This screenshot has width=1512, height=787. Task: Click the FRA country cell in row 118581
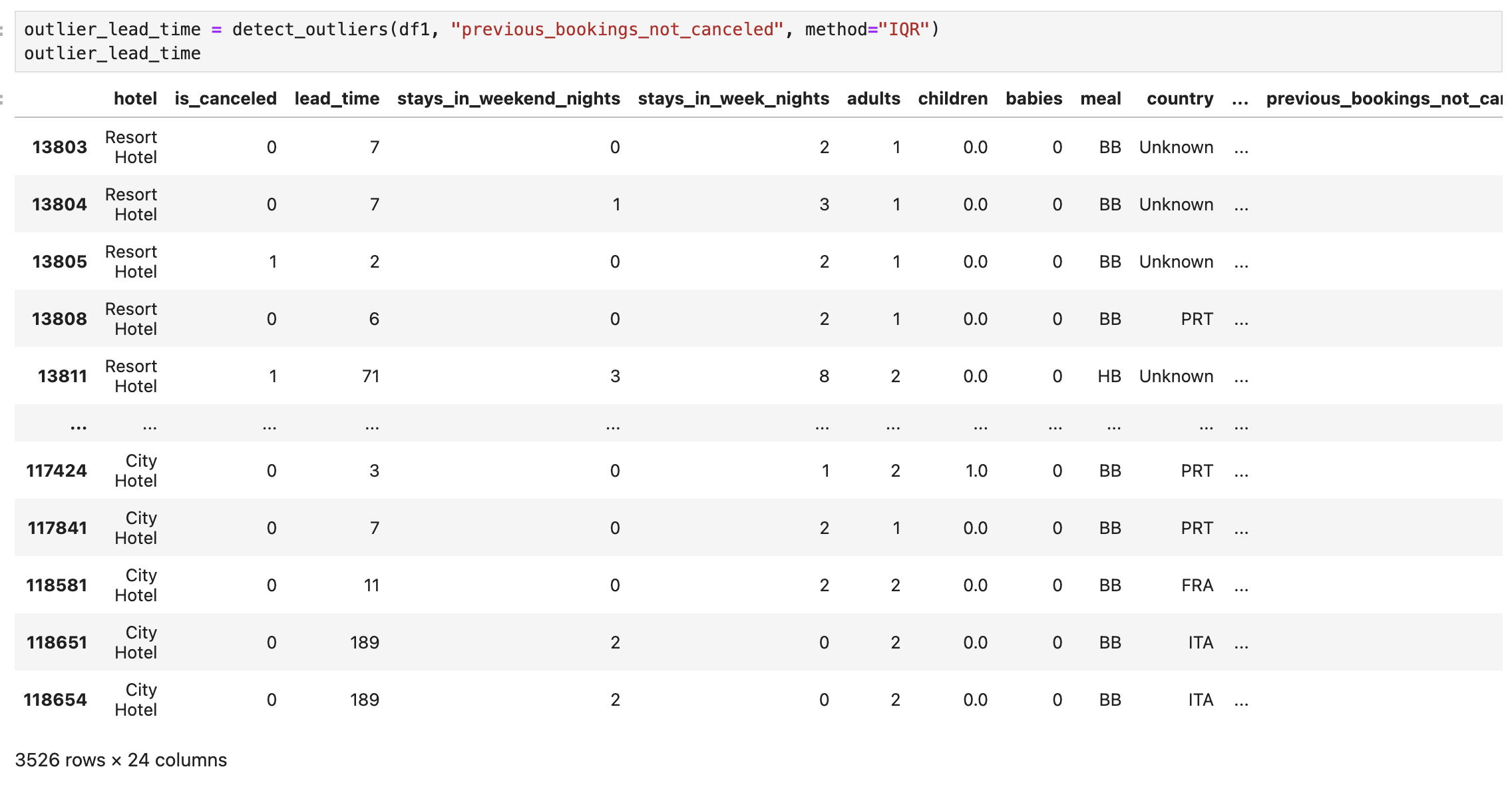tap(1197, 585)
